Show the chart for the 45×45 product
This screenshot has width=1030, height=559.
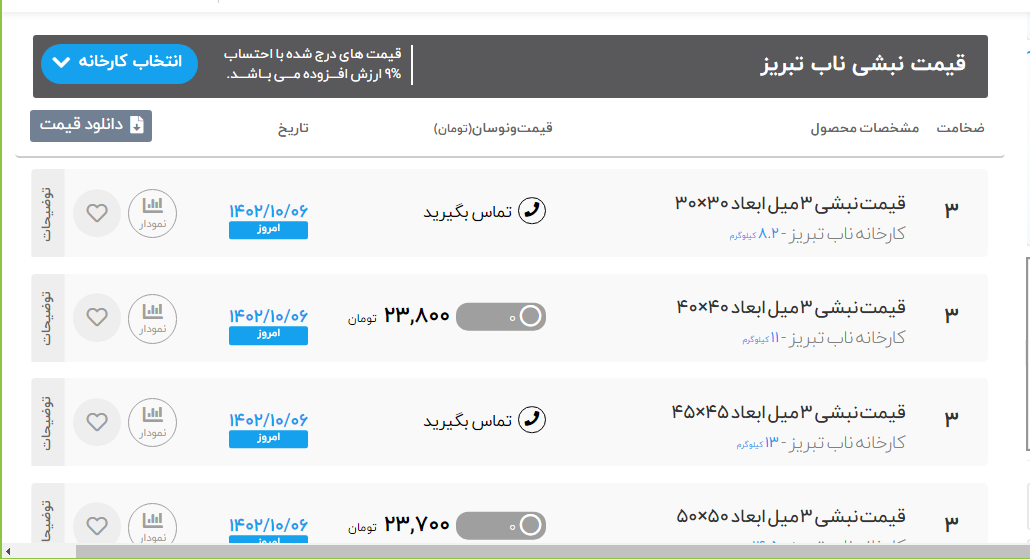tap(152, 421)
